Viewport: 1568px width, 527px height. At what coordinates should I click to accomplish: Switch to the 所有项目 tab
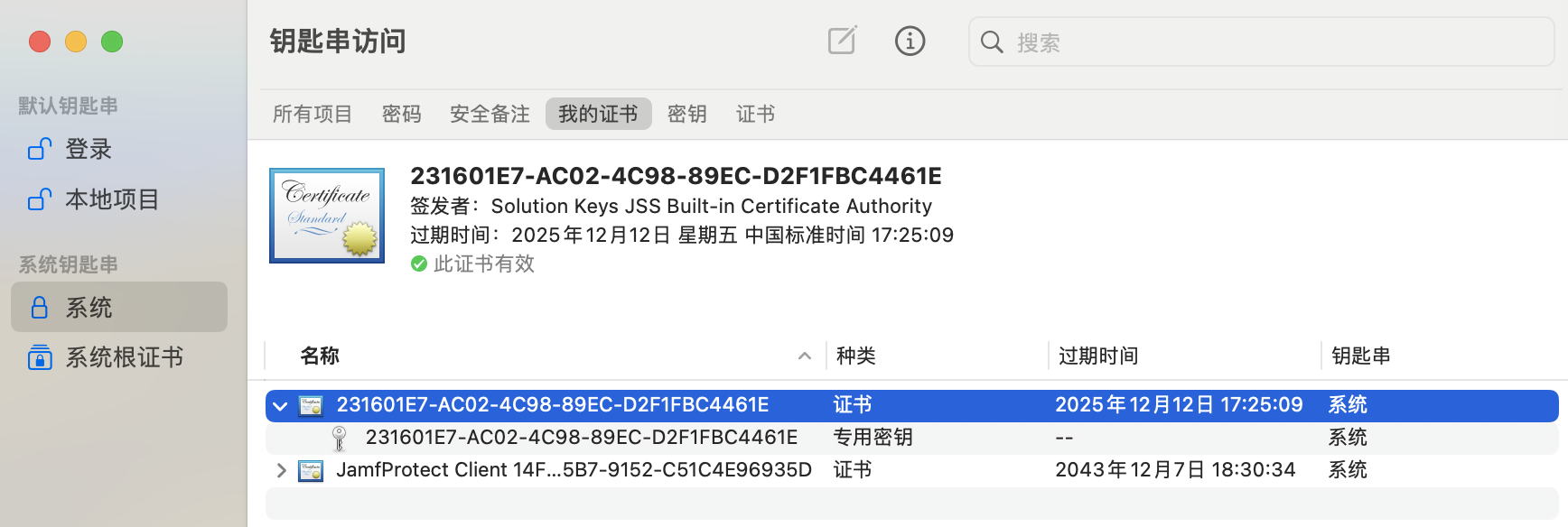click(x=313, y=114)
